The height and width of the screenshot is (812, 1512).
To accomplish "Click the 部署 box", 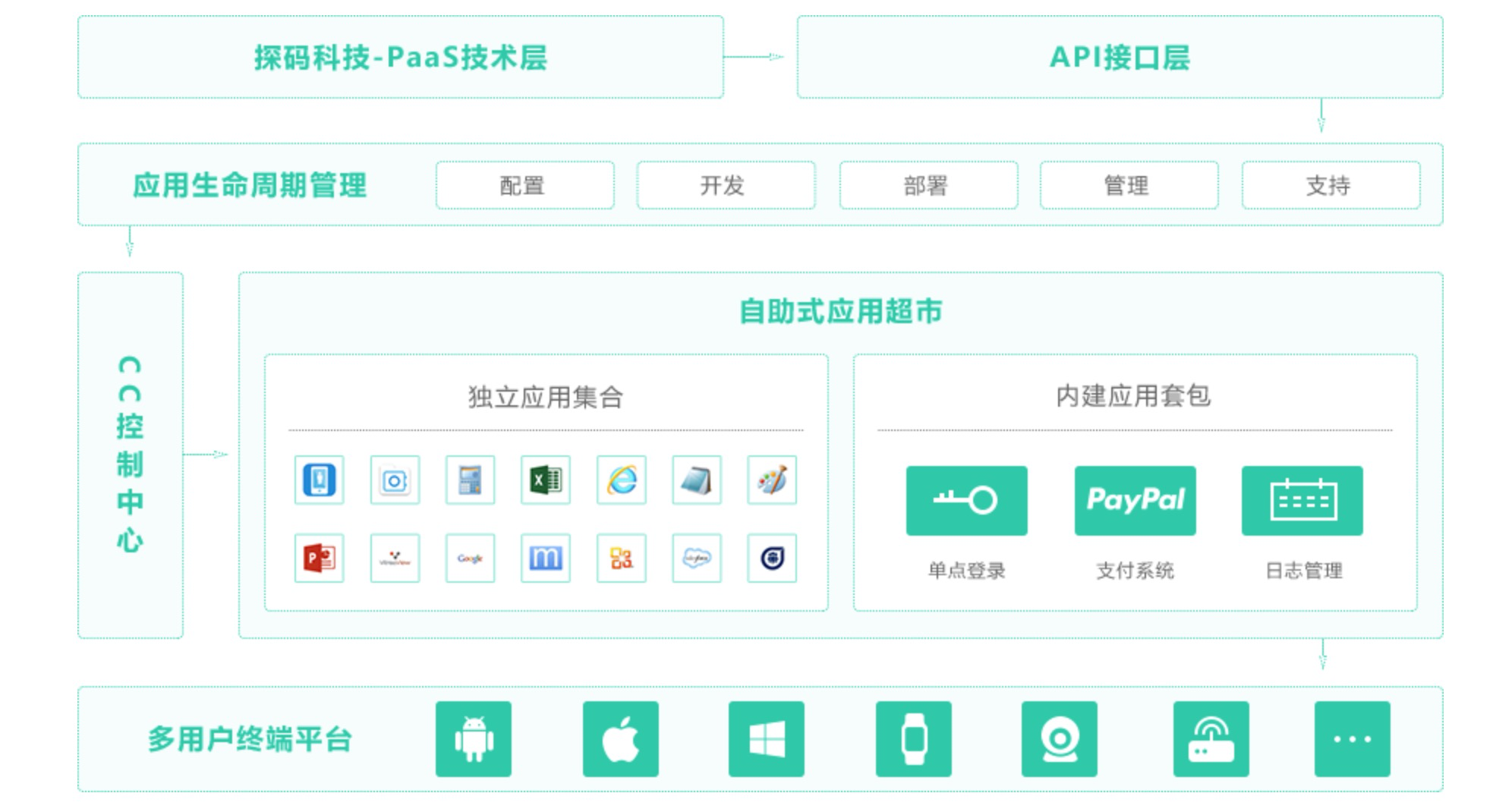I will coord(928,185).
